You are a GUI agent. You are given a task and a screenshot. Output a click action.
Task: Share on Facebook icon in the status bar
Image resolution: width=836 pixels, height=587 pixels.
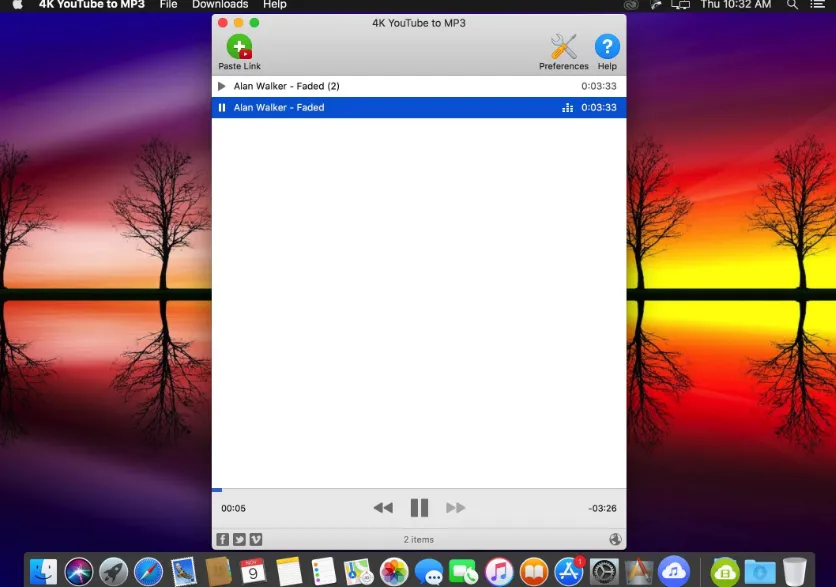[223, 540]
